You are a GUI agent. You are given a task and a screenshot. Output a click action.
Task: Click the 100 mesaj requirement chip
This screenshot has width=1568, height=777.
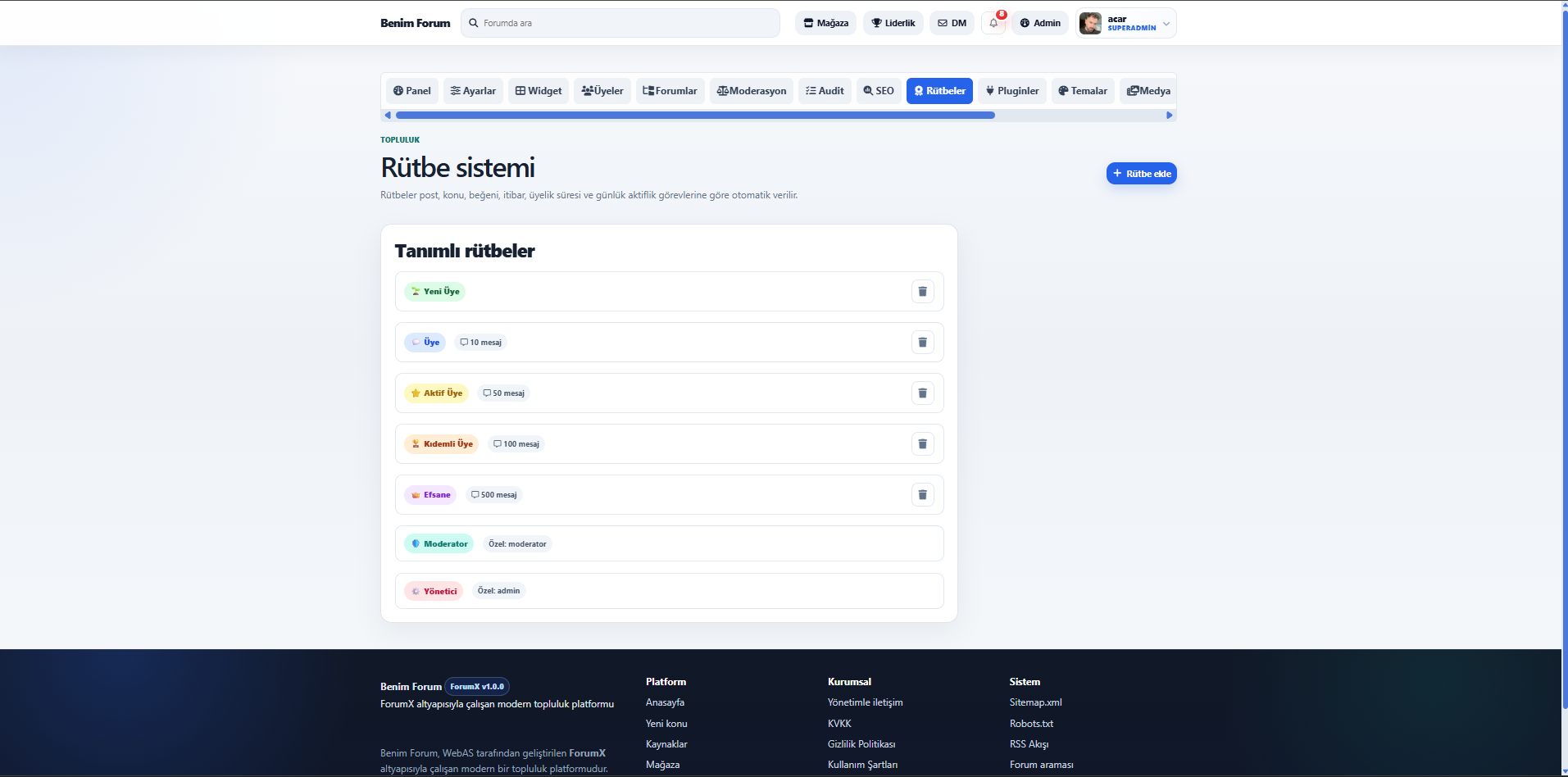point(516,444)
